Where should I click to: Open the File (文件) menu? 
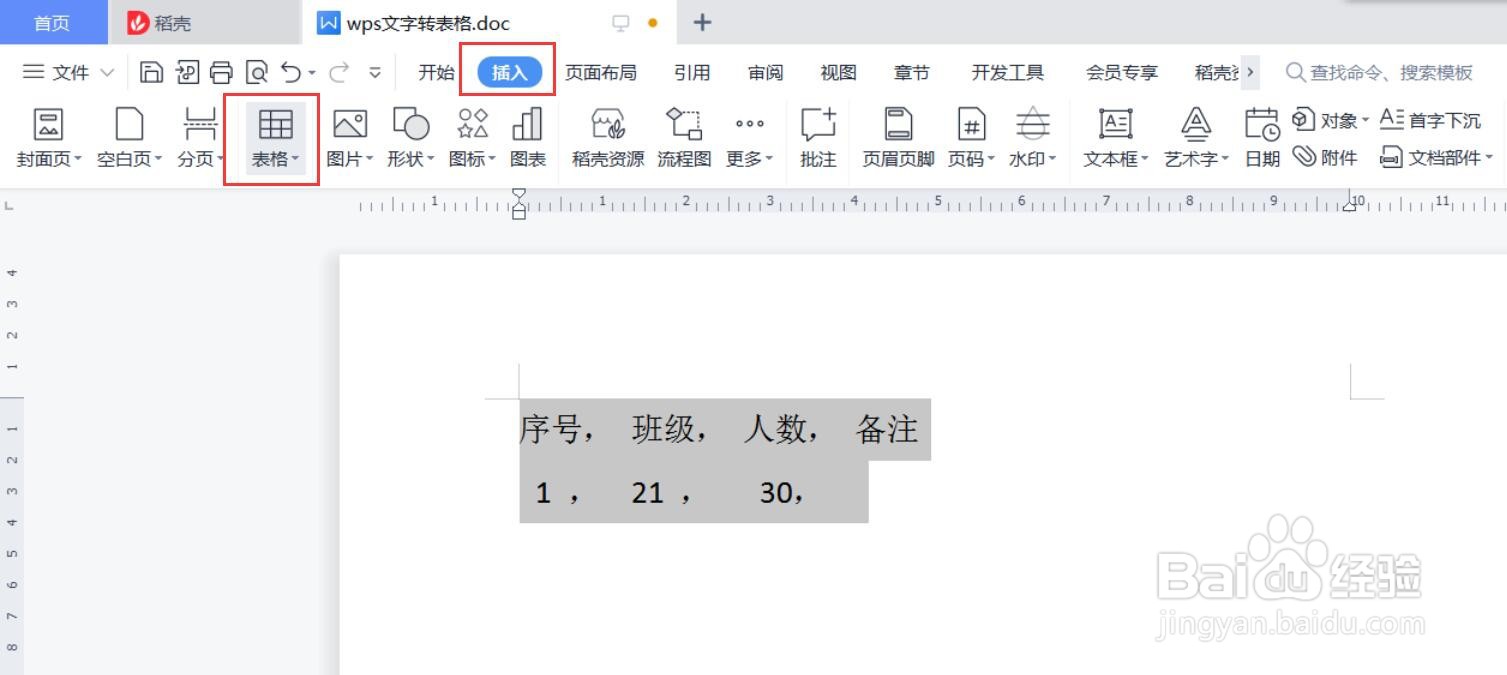tap(68, 72)
